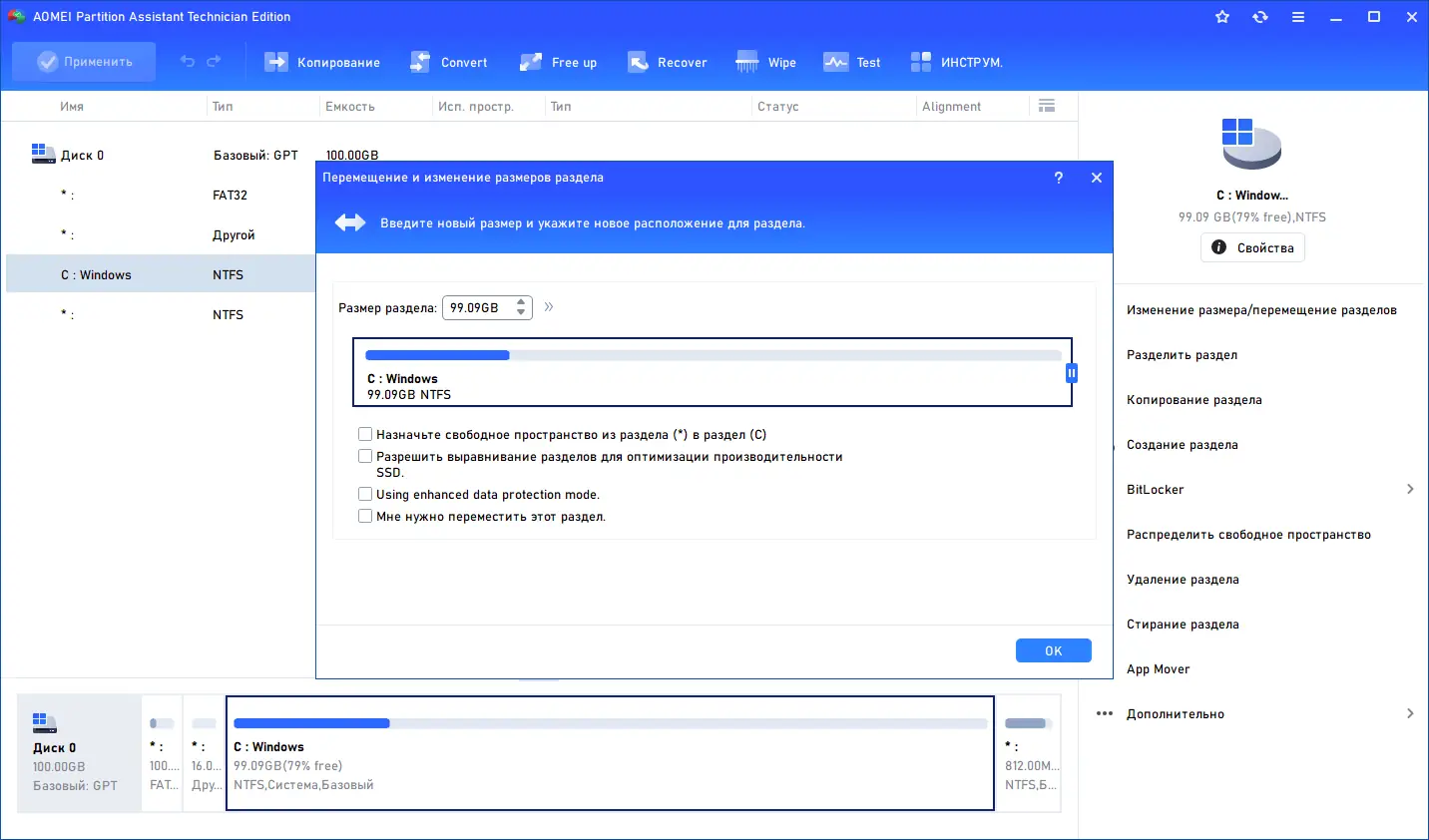Screen dimensions: 1429x840
Task: Open the hamburger menu in the title bar
Action: [1298, 17]
